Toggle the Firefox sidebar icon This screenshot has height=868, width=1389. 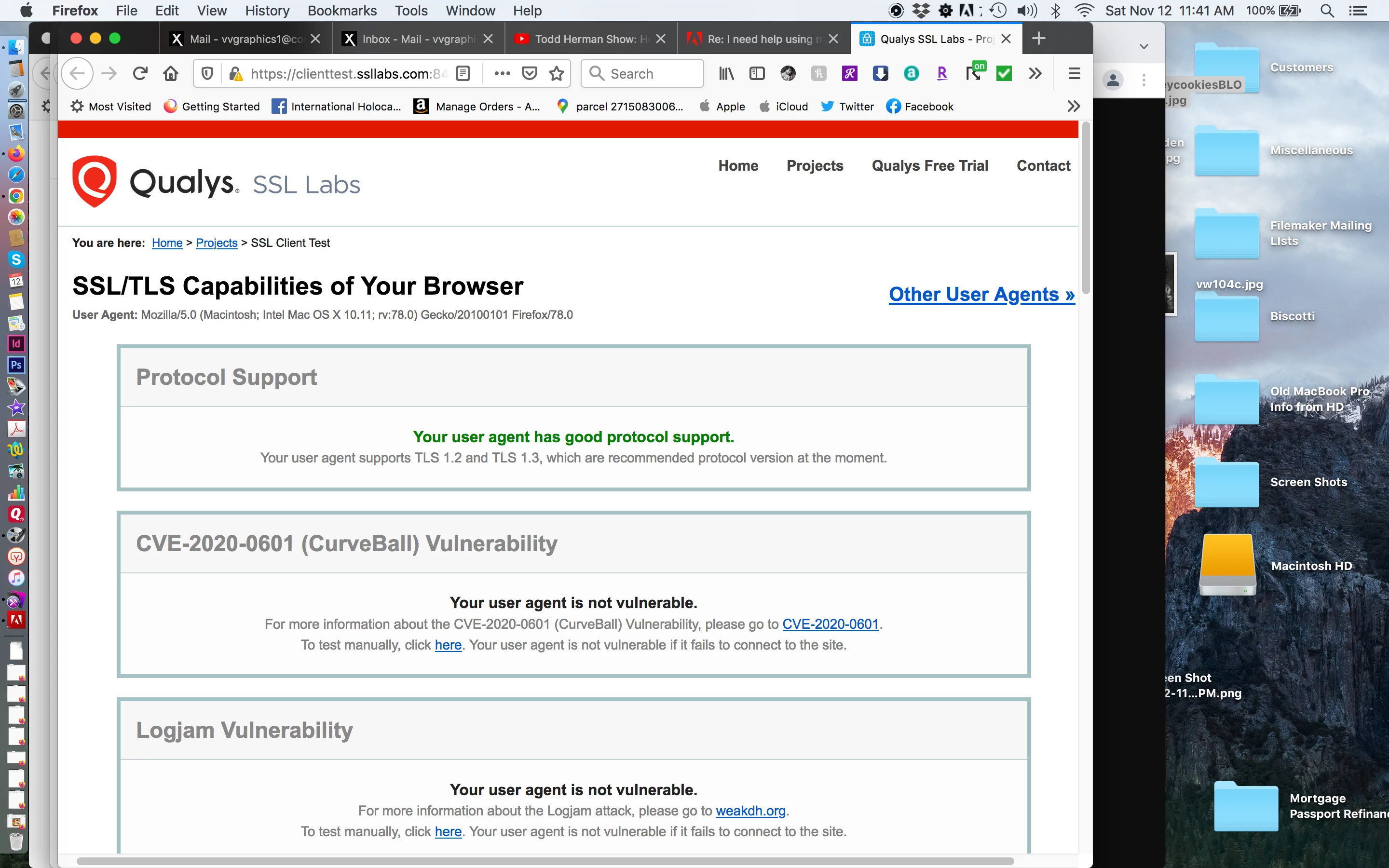pyautogui.click(x=757, y=73)
